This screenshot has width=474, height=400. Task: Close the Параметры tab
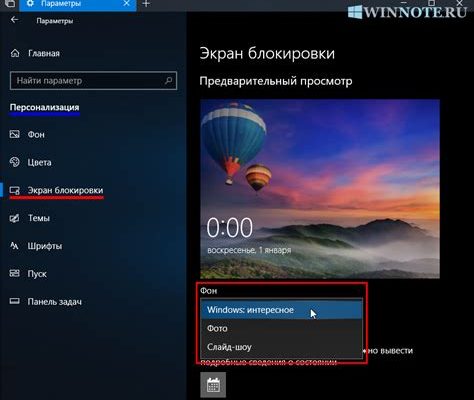(127, 4)
